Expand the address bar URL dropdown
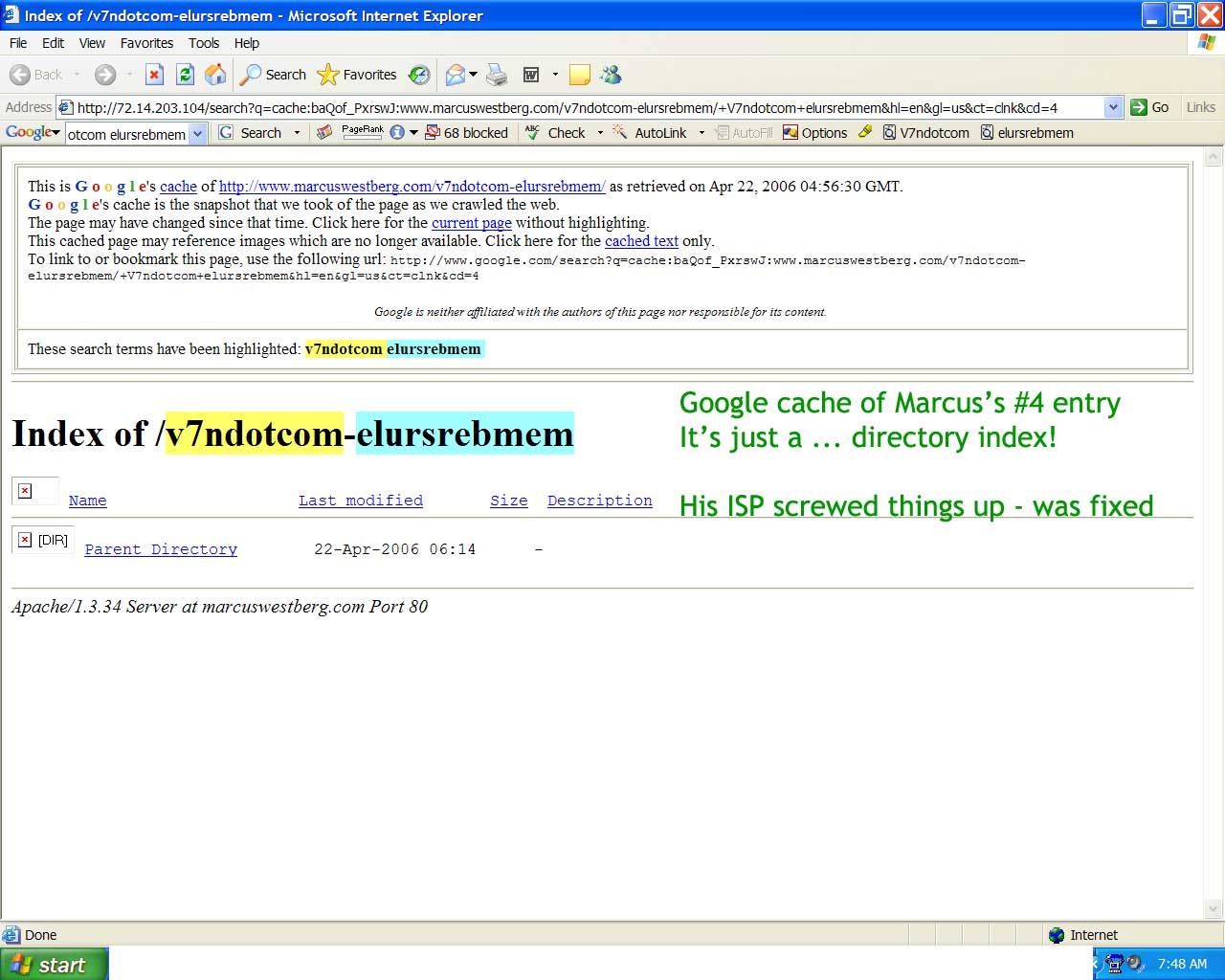Image resolution: width=1225 pixels, height=980 pixels. (x=1113, y=107)
